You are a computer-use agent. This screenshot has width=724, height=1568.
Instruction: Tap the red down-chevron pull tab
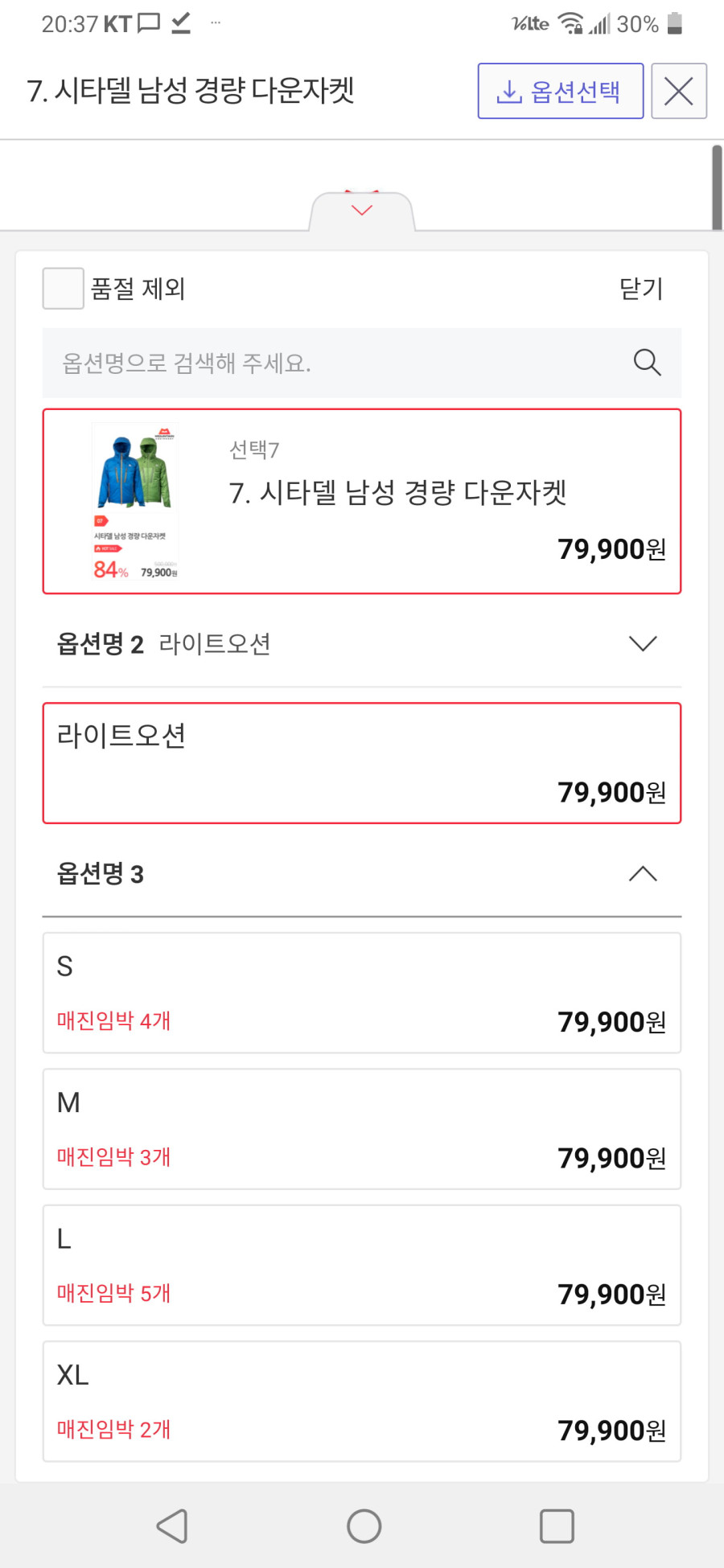click(362, 211)
